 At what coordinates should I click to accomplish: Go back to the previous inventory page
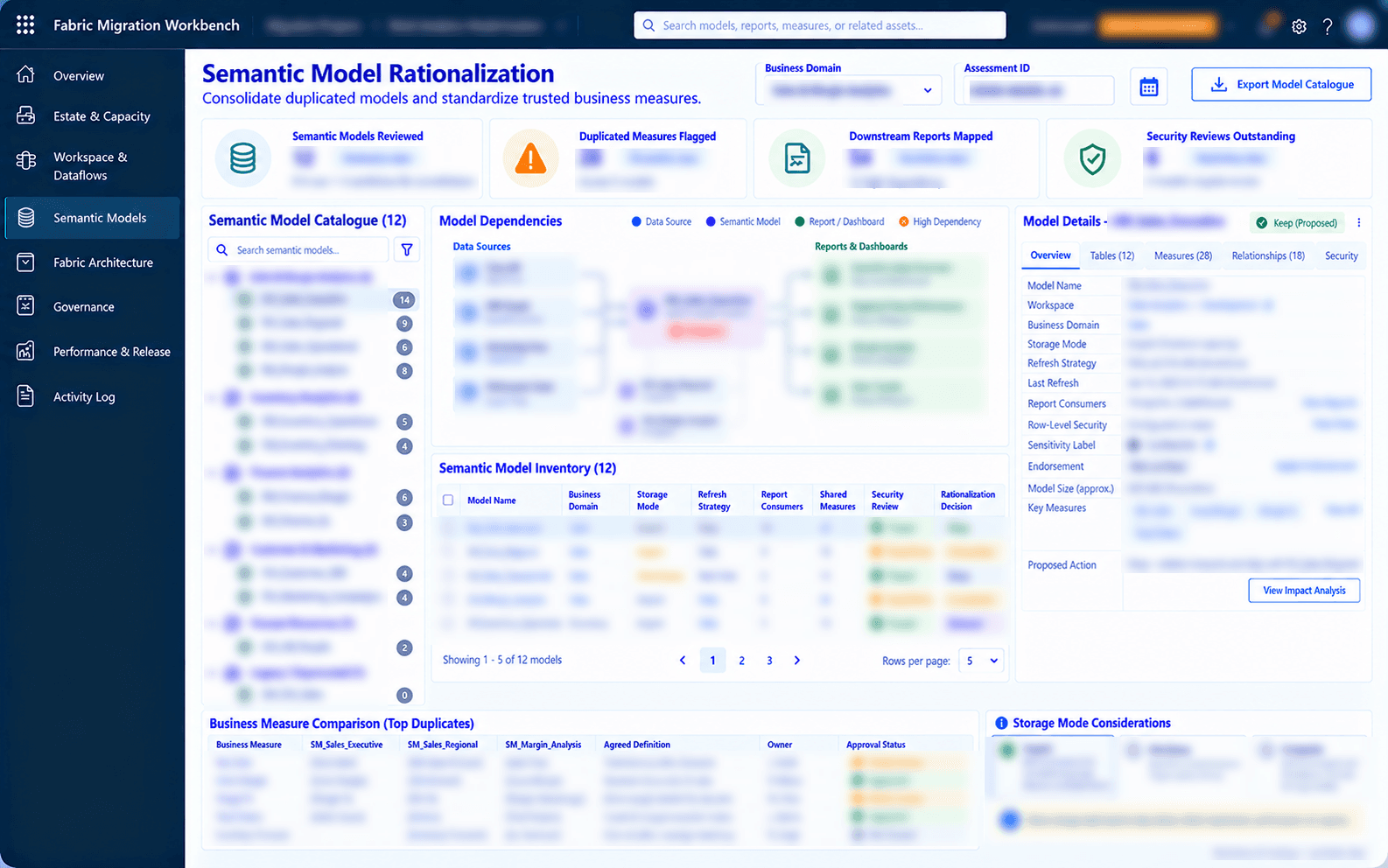[683, 661]
